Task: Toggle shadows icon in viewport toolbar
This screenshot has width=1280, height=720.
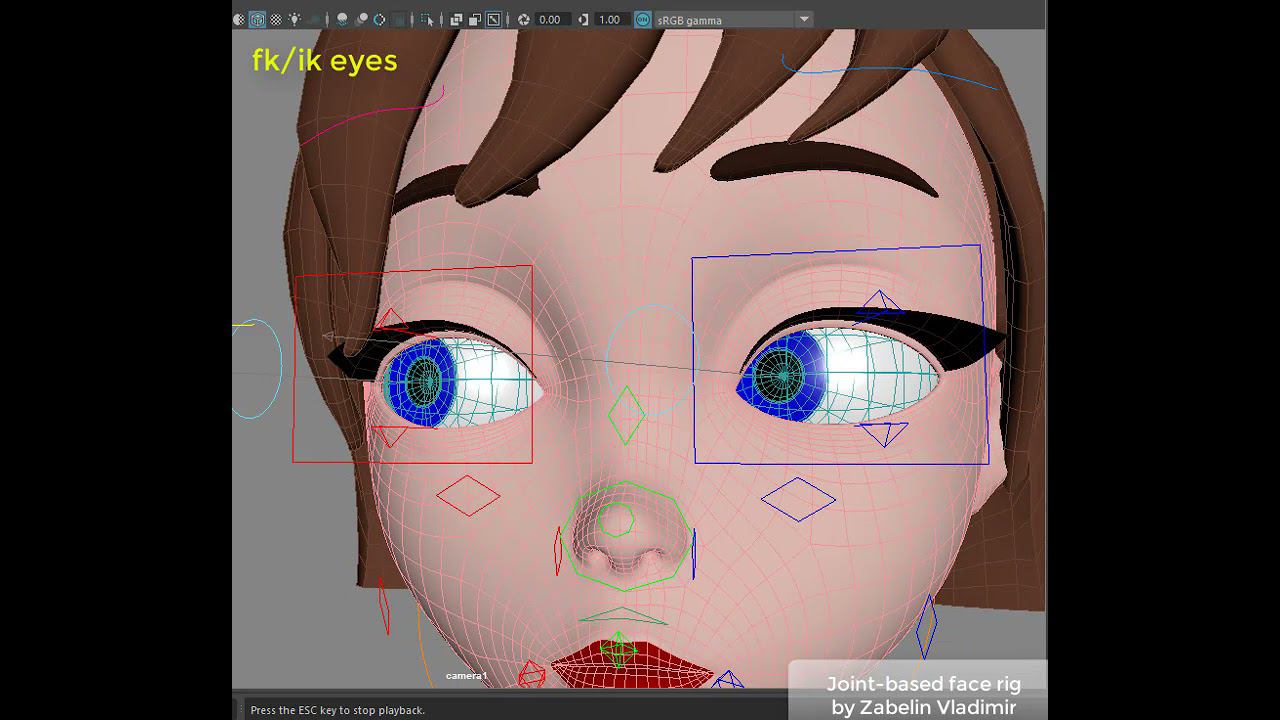Action: click(x=314, y=19)
